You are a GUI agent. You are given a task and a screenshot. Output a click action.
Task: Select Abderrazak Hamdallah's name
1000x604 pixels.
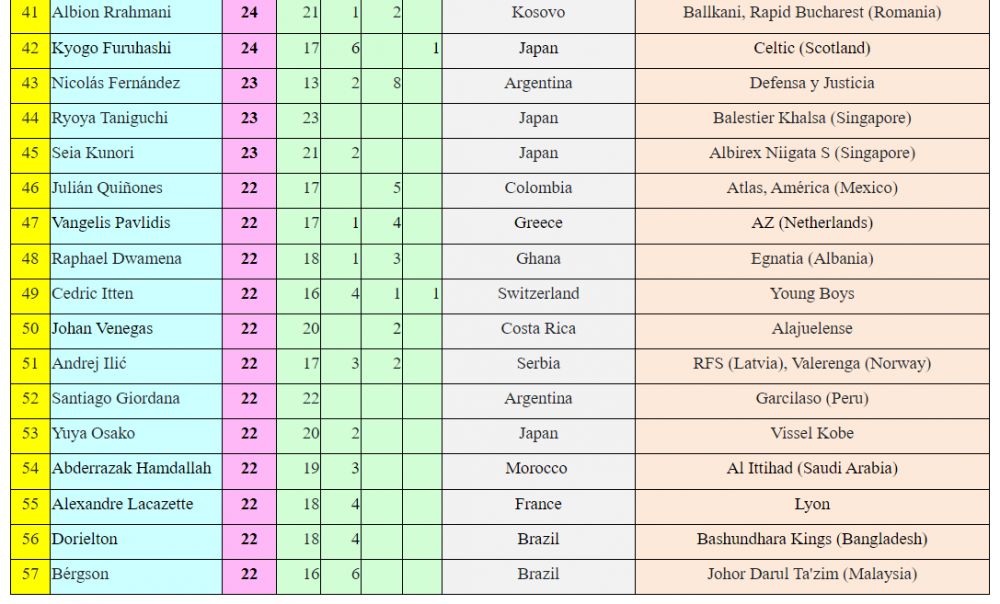click(131, 469)
